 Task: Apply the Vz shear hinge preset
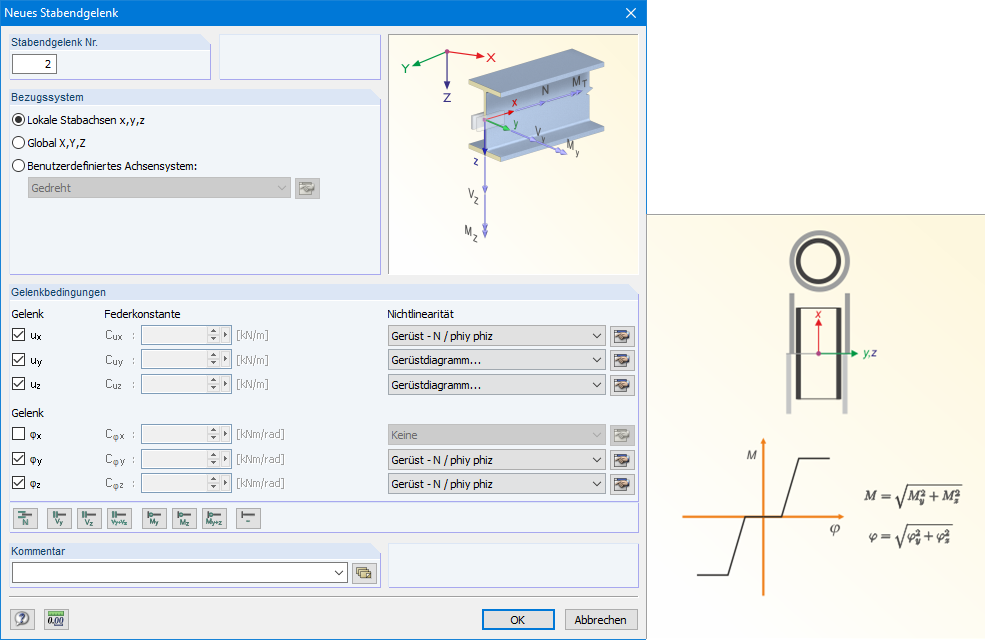pos(89,518)
